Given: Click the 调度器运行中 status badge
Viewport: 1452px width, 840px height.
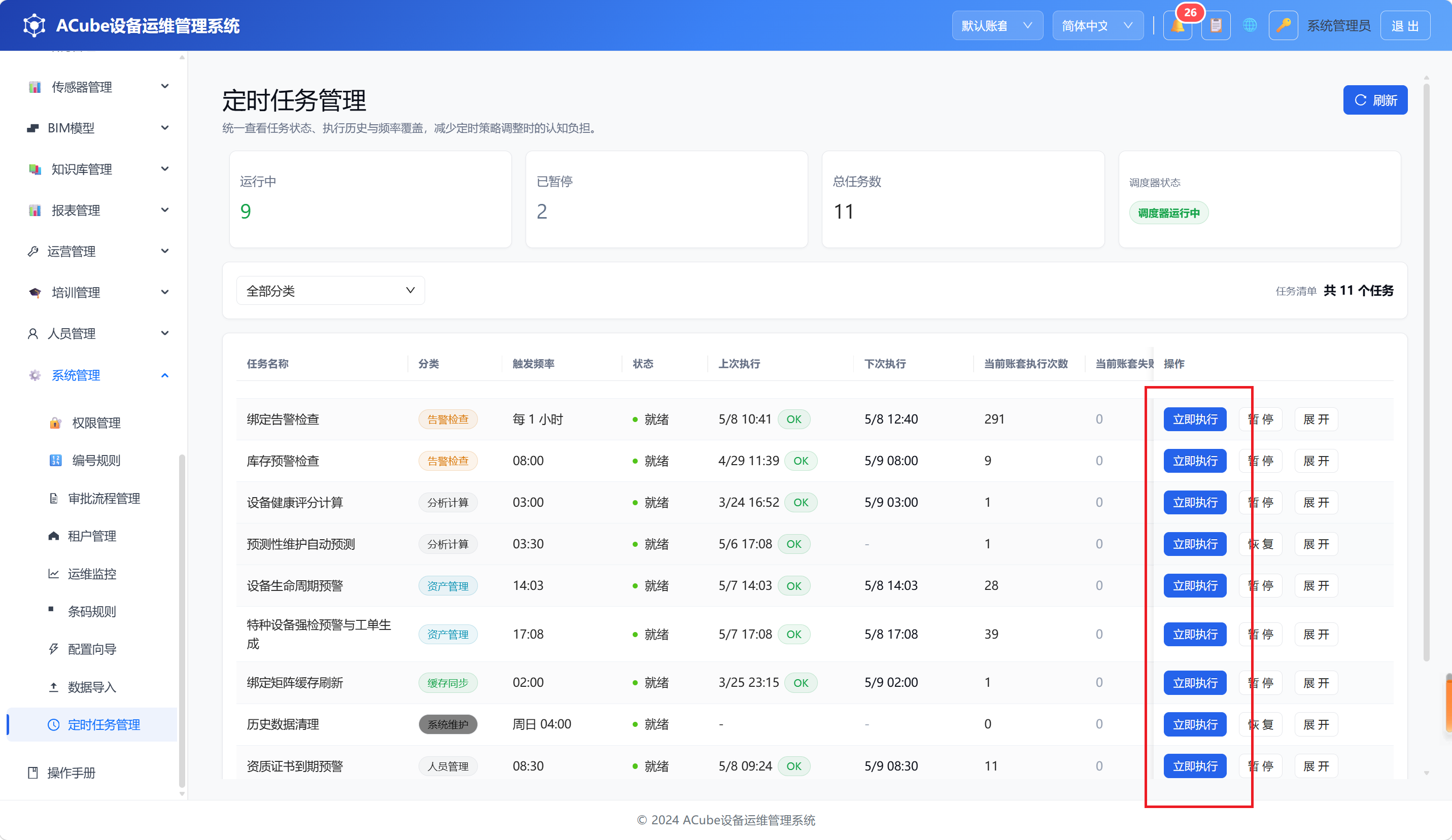Looking at the screenshot, I should click(1168, 213).
